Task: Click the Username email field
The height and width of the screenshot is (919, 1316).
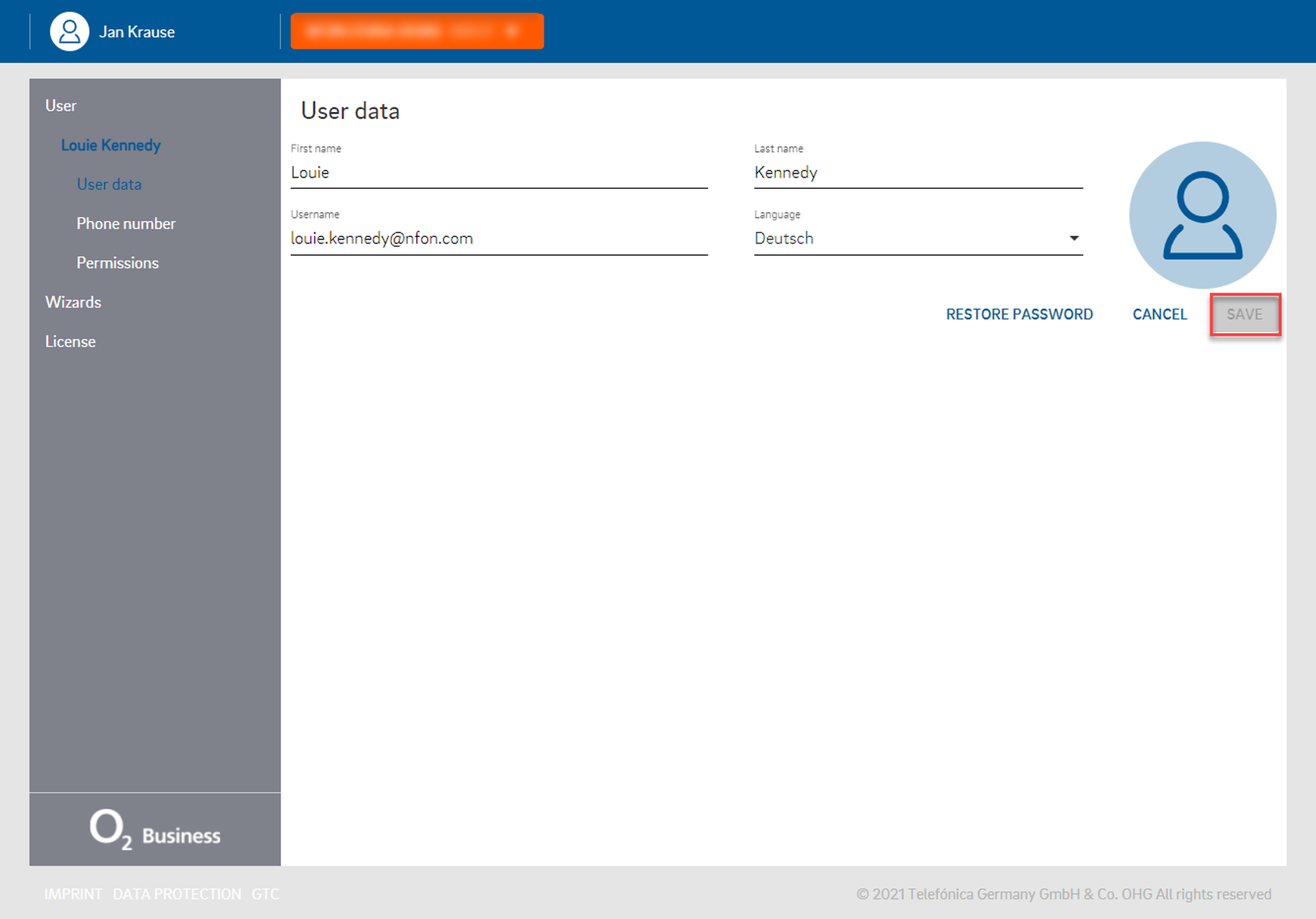Action: 498,238
